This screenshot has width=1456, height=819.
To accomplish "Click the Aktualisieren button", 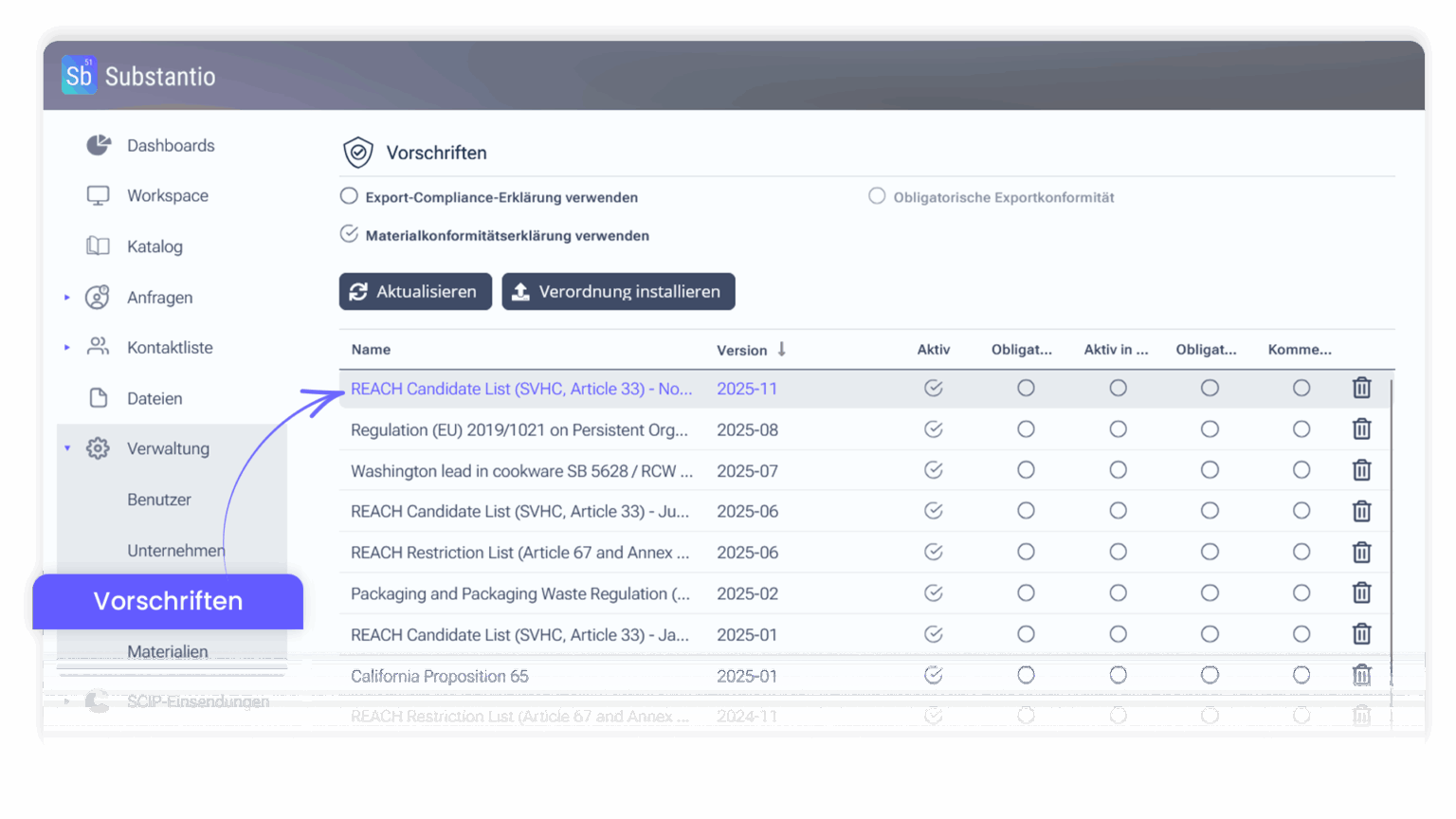I will point(415,291).
